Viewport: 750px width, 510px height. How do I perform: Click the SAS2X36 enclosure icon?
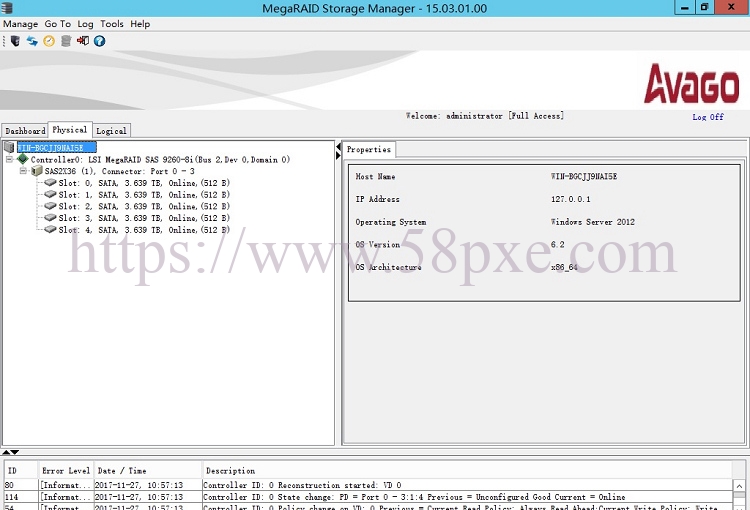(x=37, y=171)
